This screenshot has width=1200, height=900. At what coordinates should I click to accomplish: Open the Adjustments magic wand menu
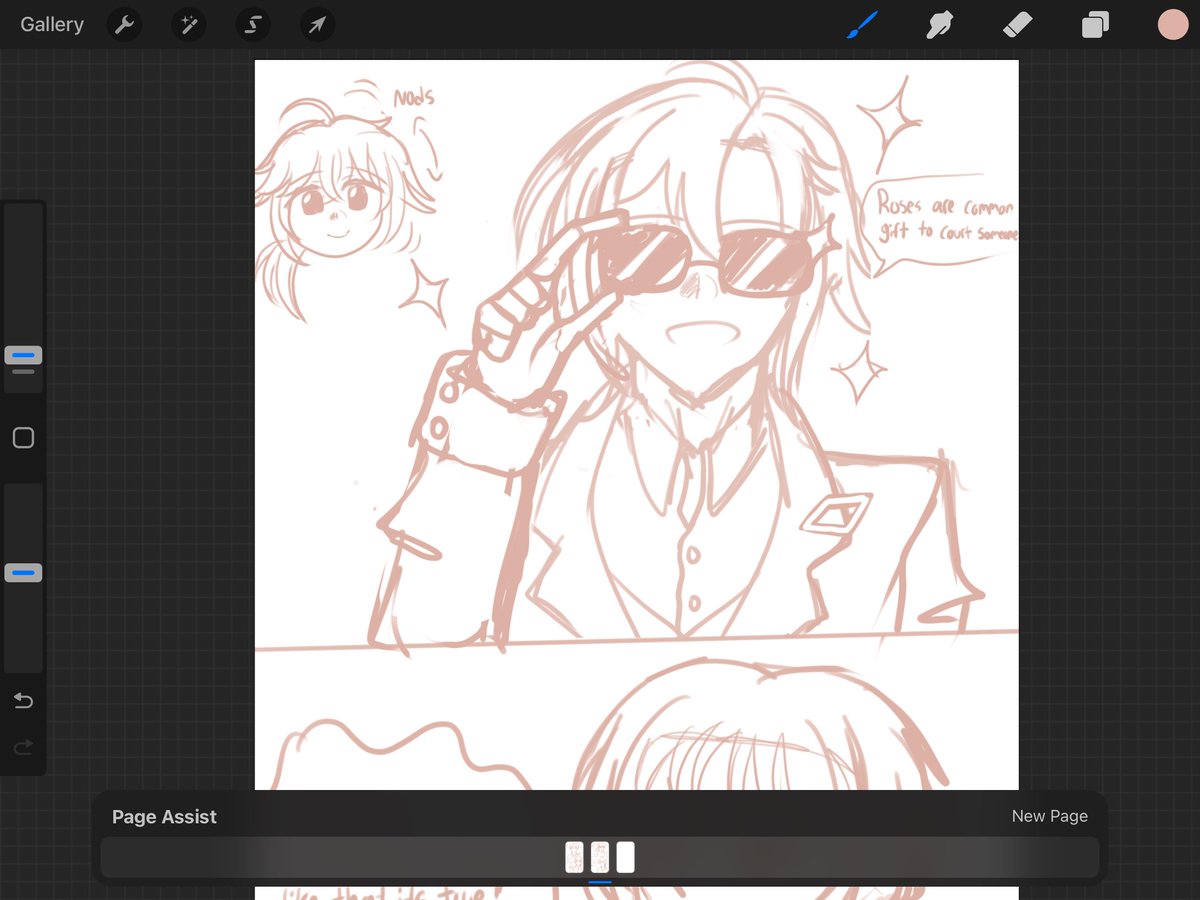pos(188,24)
